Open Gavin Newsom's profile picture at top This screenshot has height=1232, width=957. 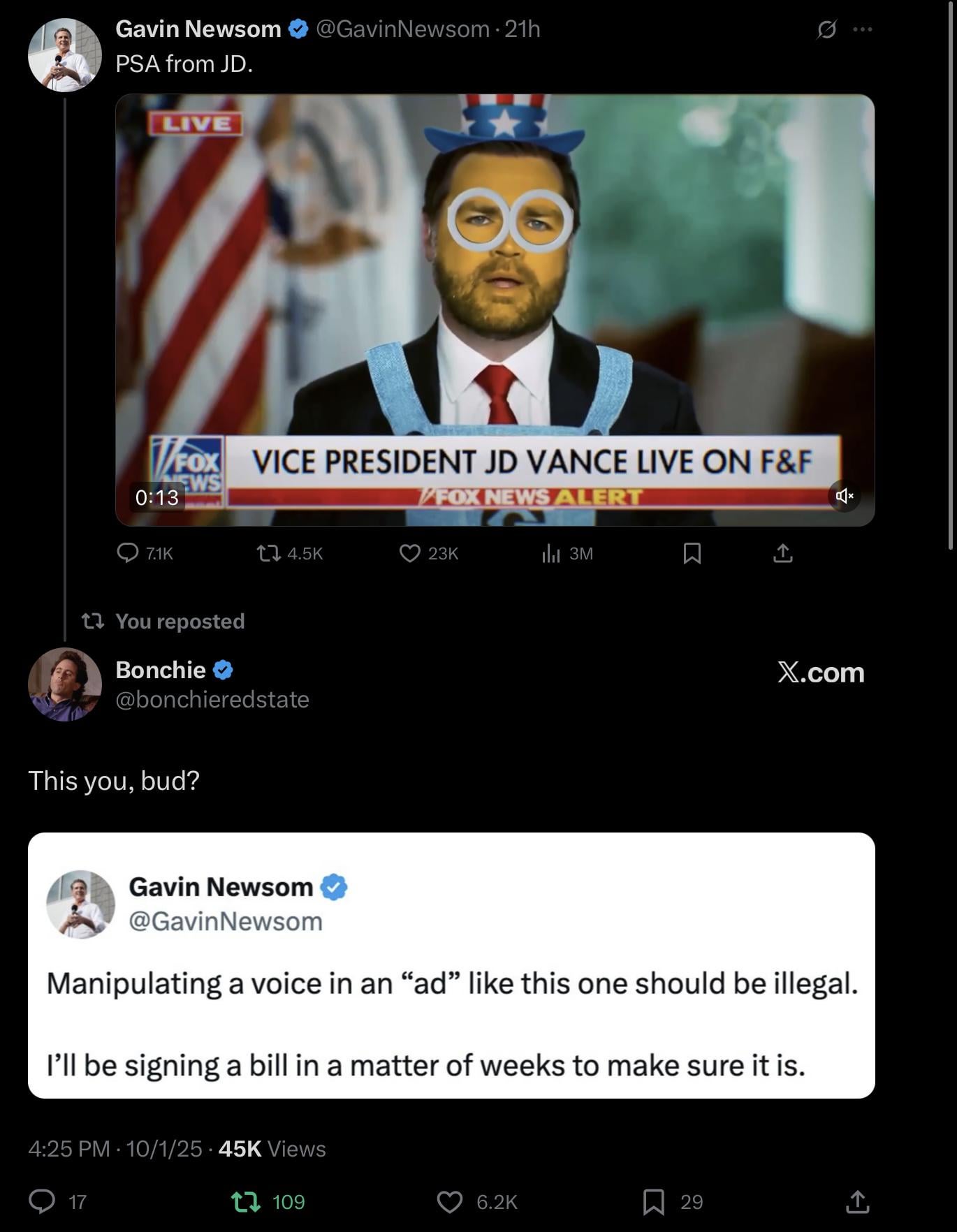tap(64, 55)
